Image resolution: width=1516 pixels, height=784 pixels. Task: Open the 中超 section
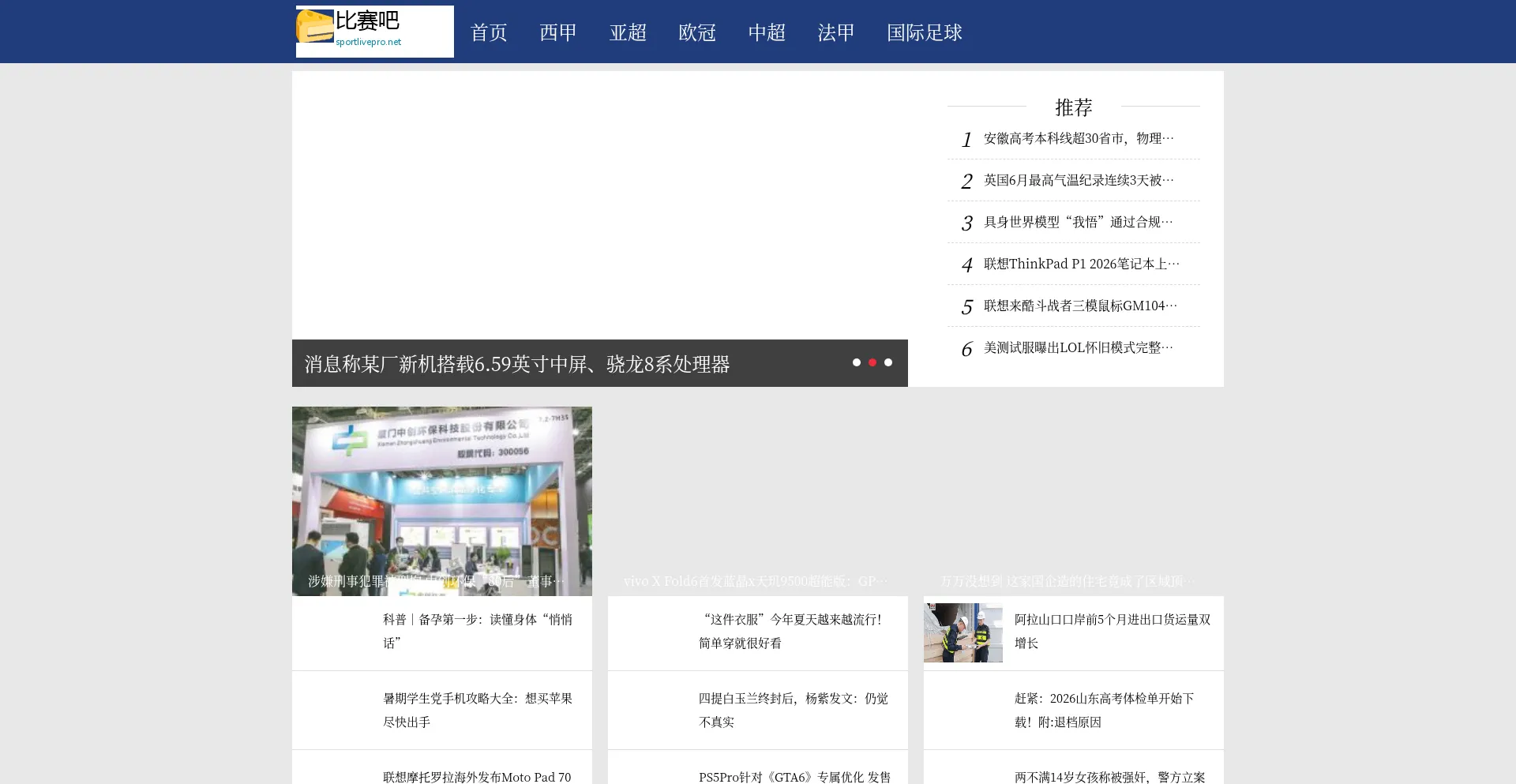pos(767,32)
